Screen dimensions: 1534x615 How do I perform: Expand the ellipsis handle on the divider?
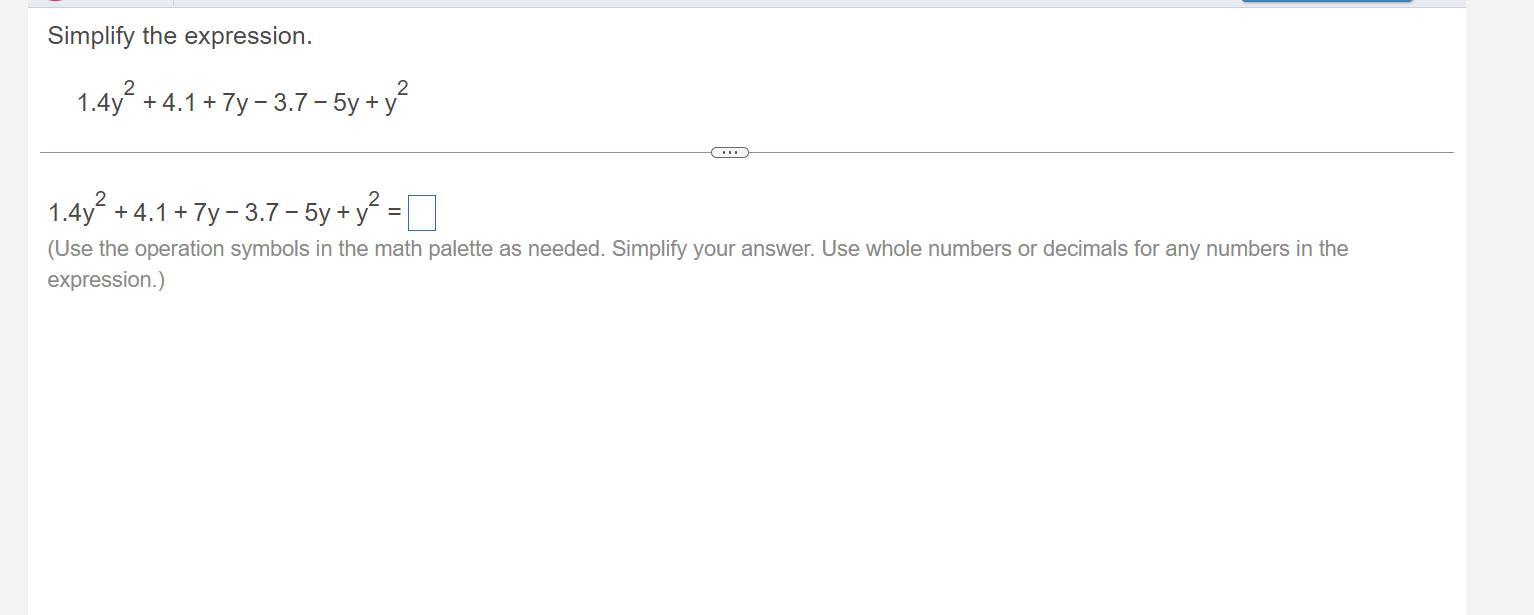click(x=729, y=152)
